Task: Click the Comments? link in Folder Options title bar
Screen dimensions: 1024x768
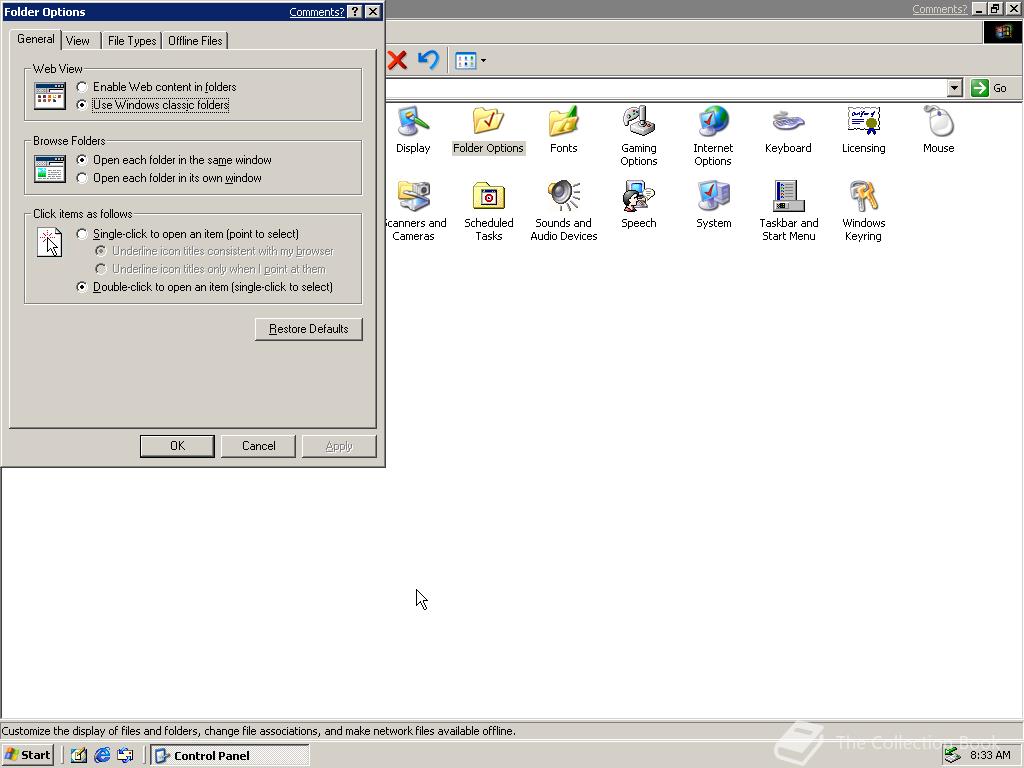Action: 317,12
